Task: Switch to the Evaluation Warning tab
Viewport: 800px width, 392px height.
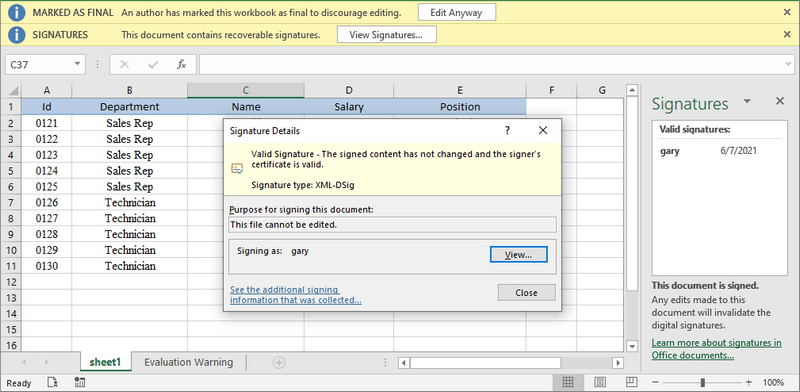Action: click(188, 362)
